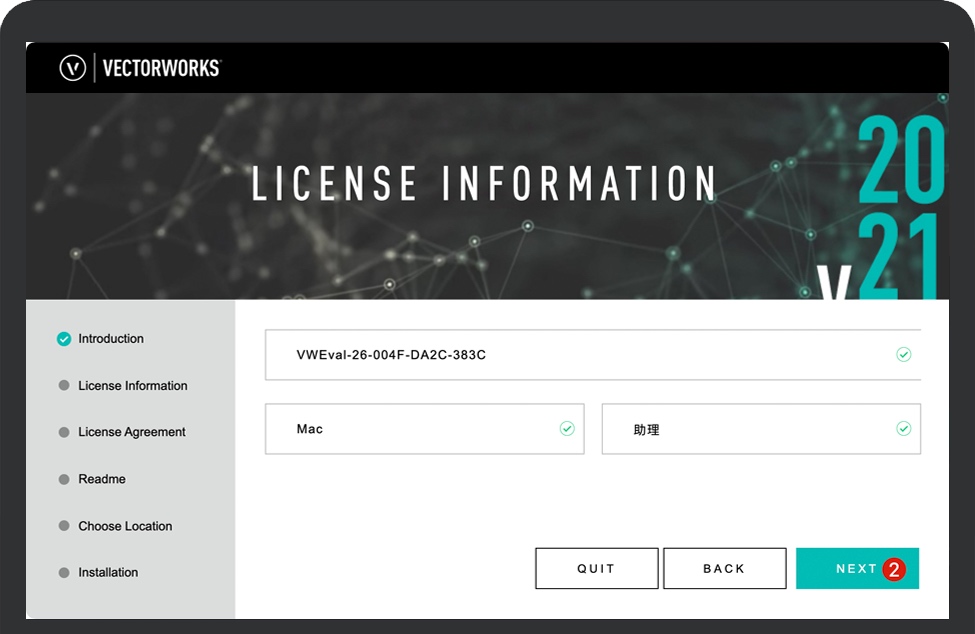The image size is (975, 634).
Task: Select the License Agreement step label
Action: click(132, 432)
